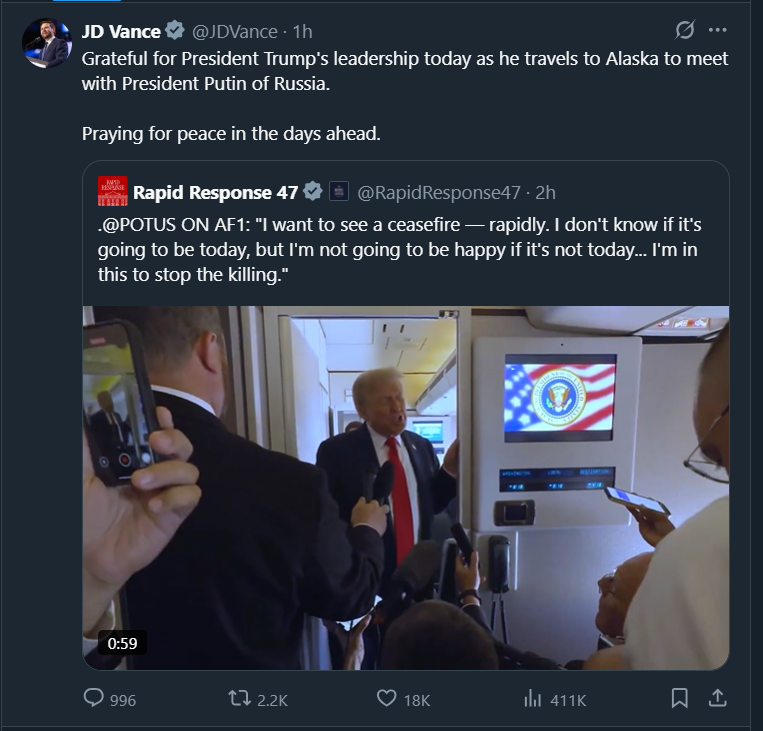Open the Grok explain-post icon

pos(686,30)
